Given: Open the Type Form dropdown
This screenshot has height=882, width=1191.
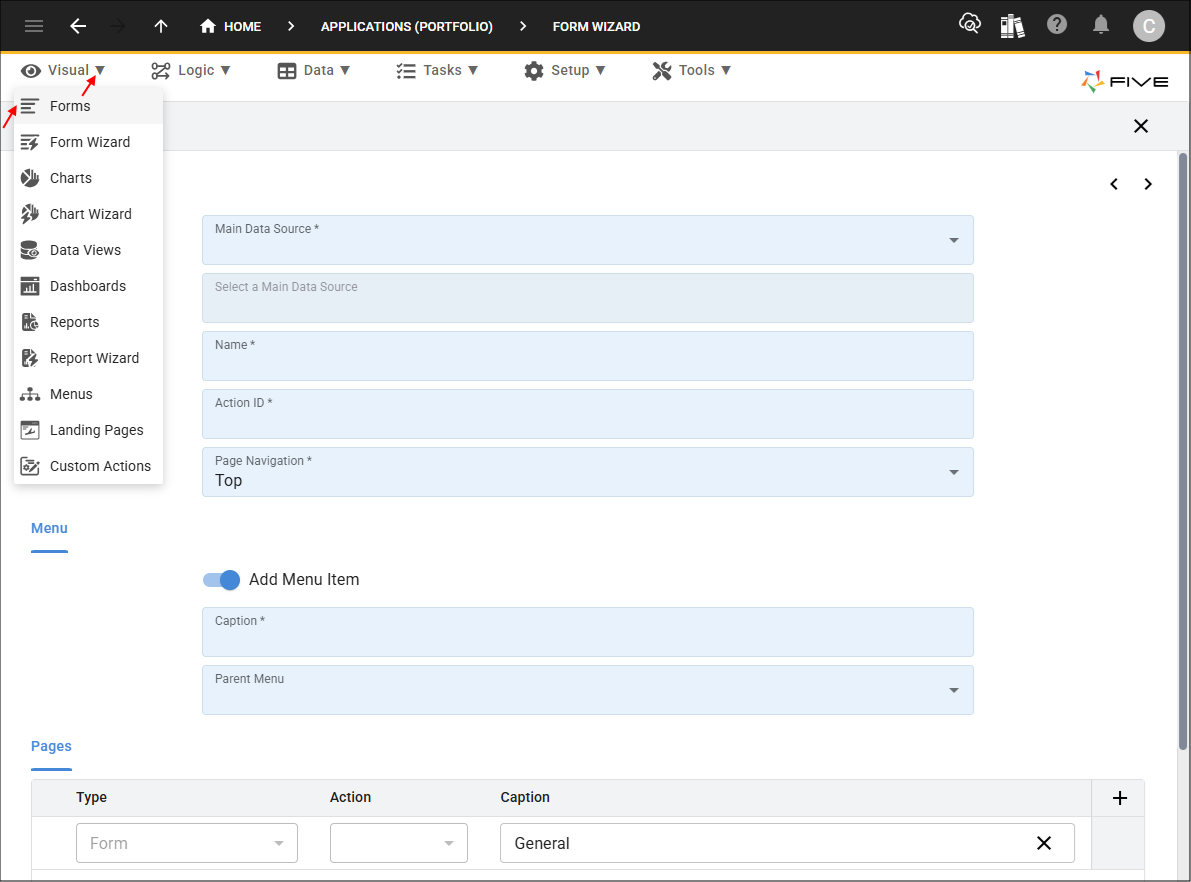Looking at the screenshot, I should 187,842.
